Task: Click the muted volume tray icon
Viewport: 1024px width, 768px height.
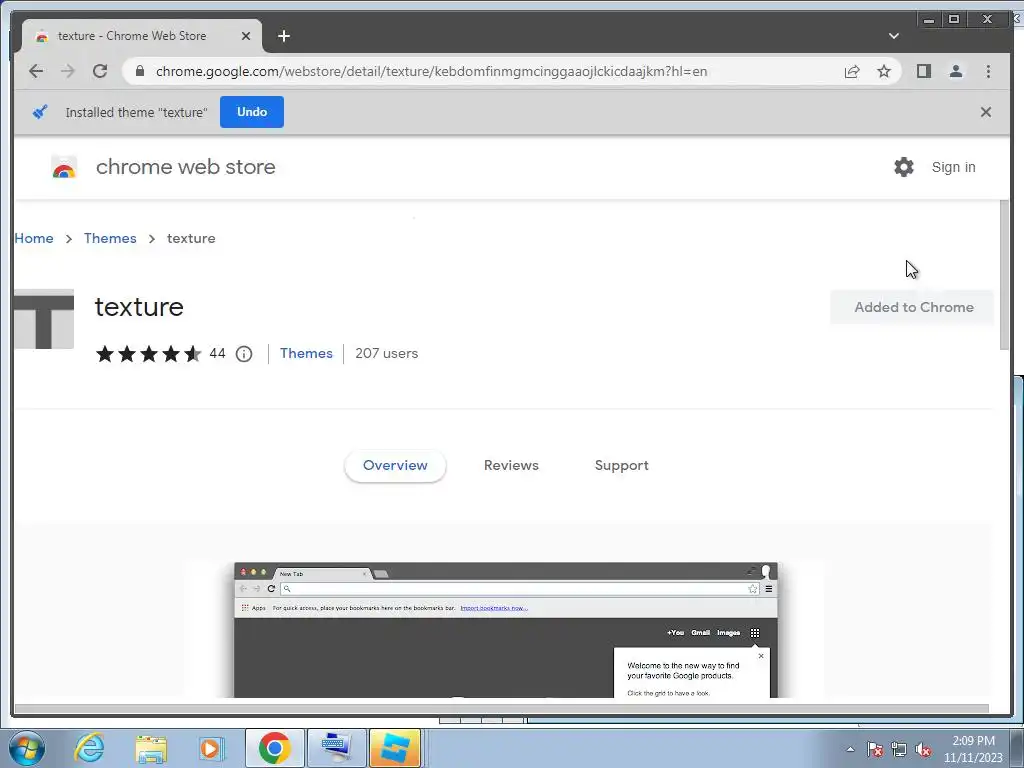Action: [x=923, y=749]
